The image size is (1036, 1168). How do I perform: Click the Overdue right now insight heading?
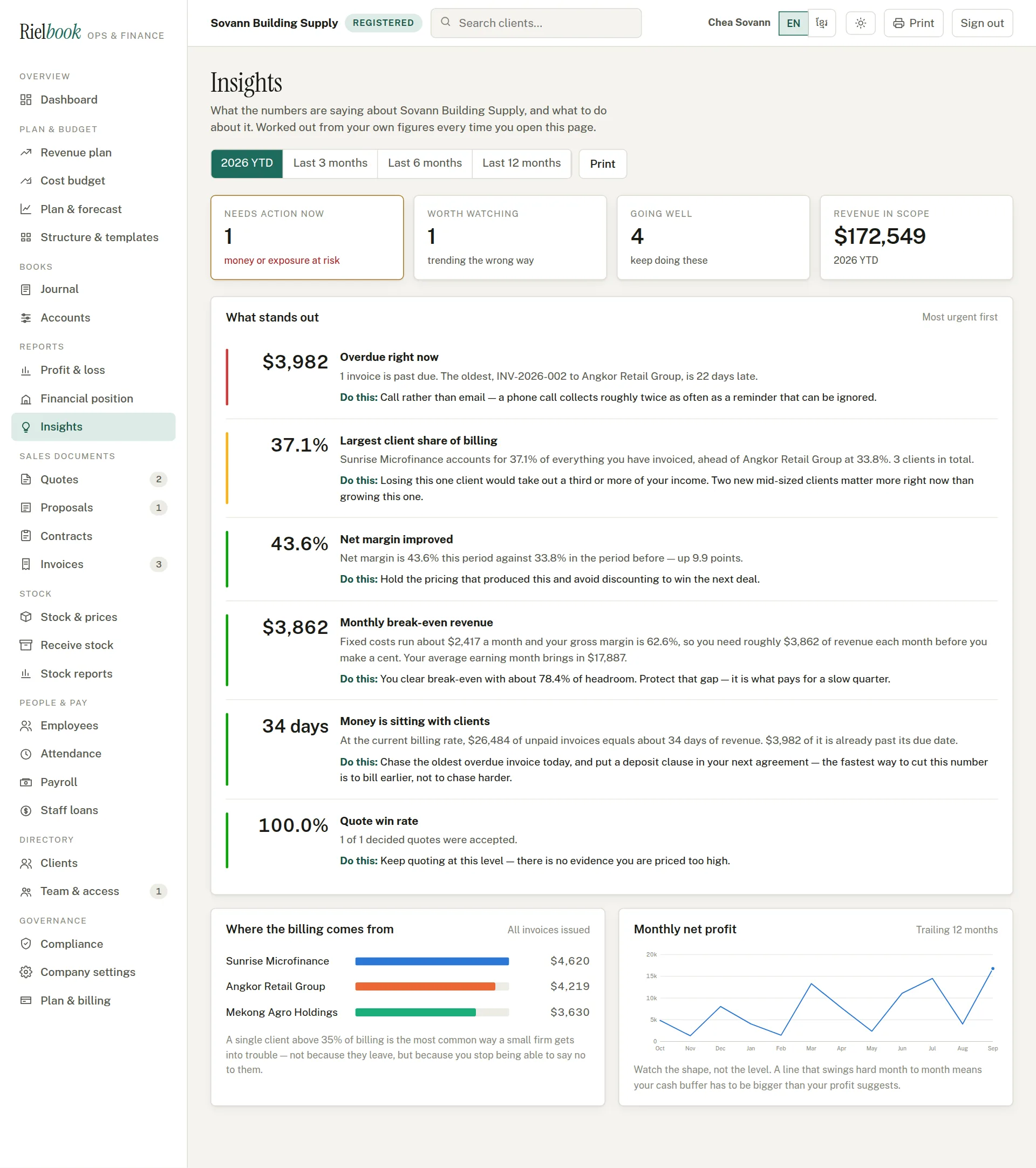click(389, 357)
